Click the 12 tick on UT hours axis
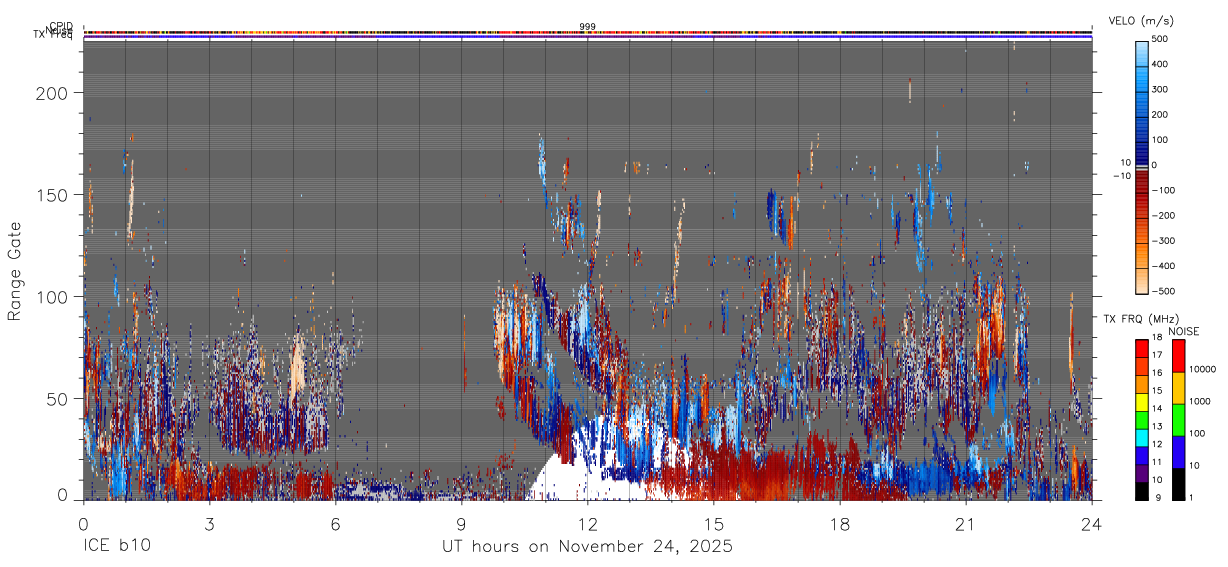 [x=588, y=524]
